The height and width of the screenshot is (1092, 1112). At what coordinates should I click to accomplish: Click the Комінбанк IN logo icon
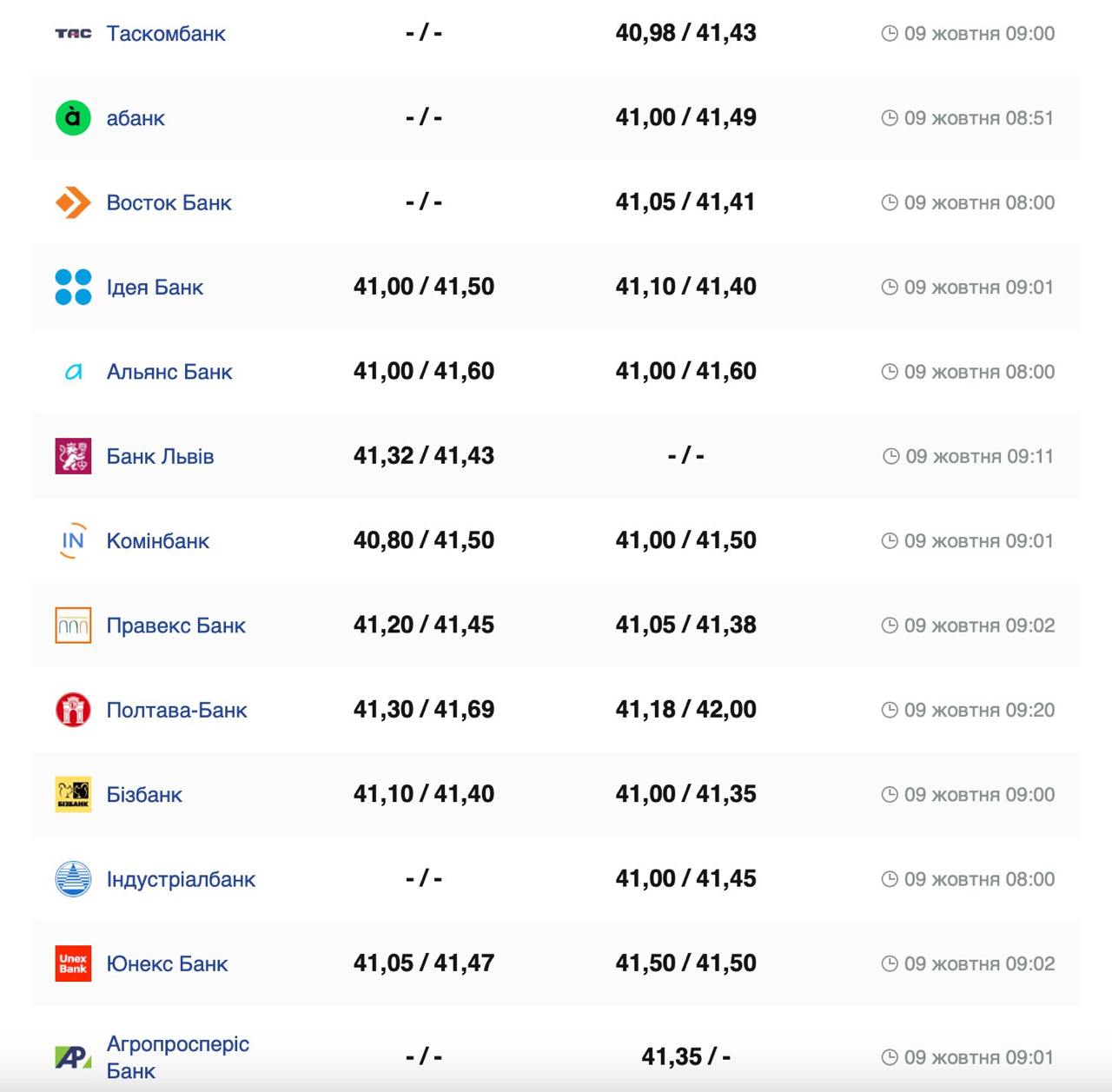point(73,540)
